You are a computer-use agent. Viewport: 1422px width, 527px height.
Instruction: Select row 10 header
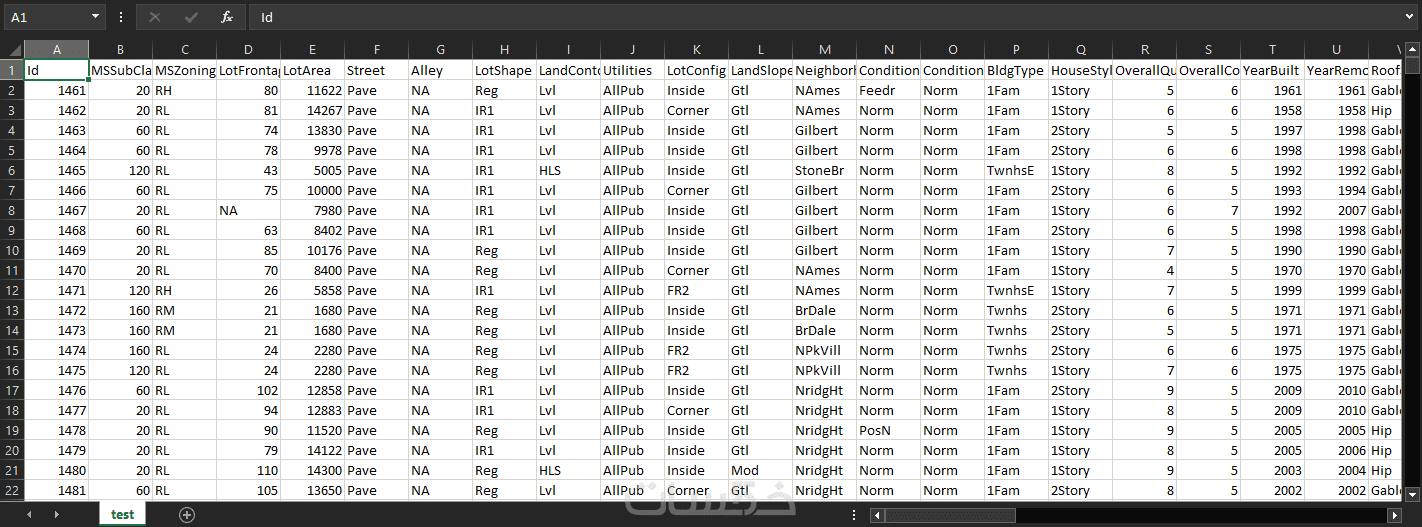[12, 250]
